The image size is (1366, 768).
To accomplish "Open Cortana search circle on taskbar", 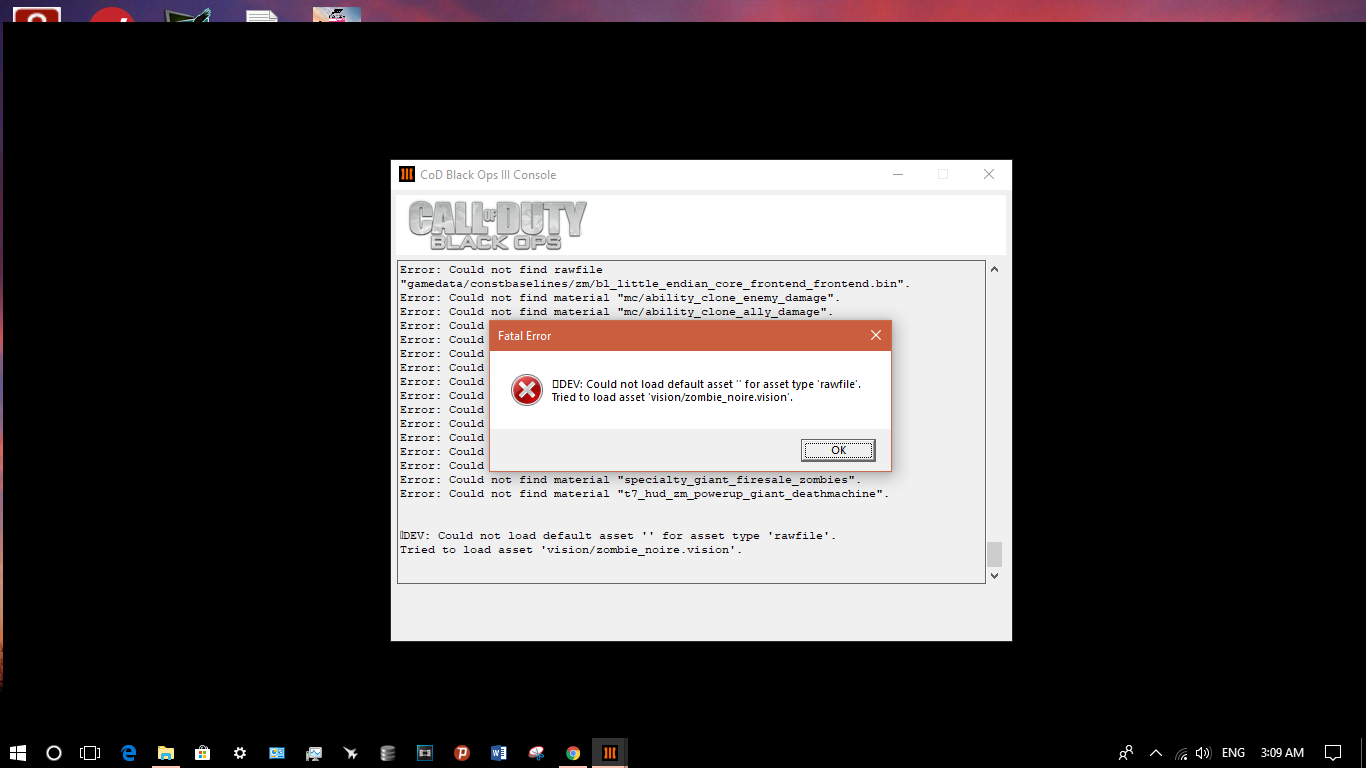I will click(54, 753).
